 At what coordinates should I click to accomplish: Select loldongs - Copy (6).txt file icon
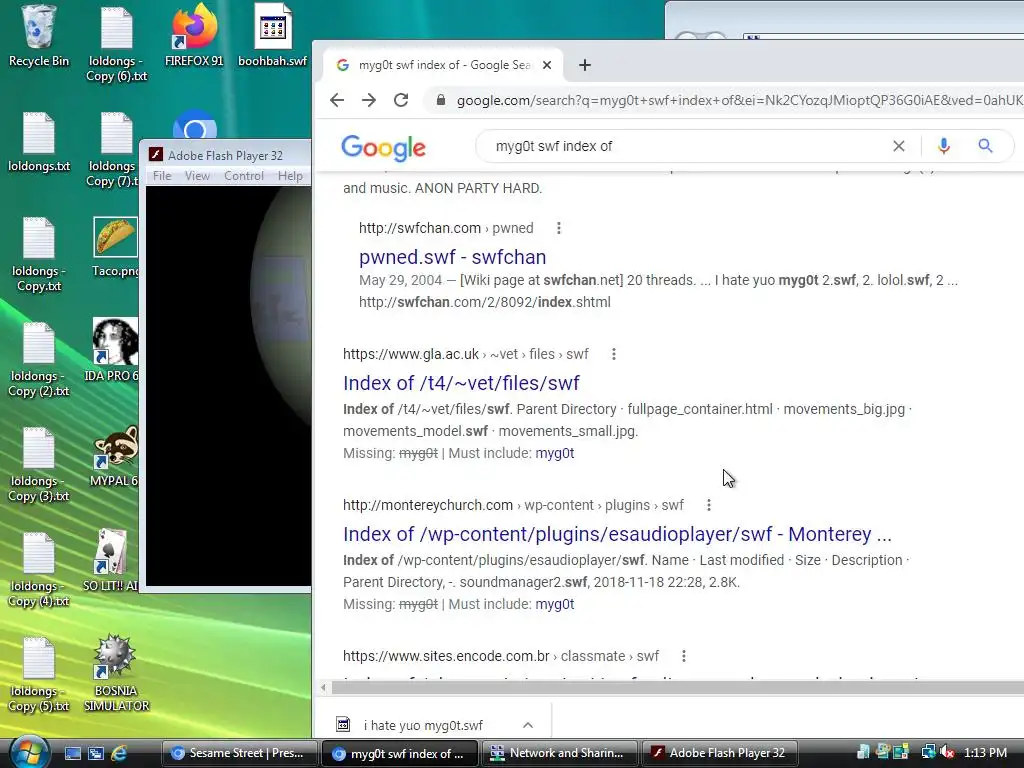(116, 44)
